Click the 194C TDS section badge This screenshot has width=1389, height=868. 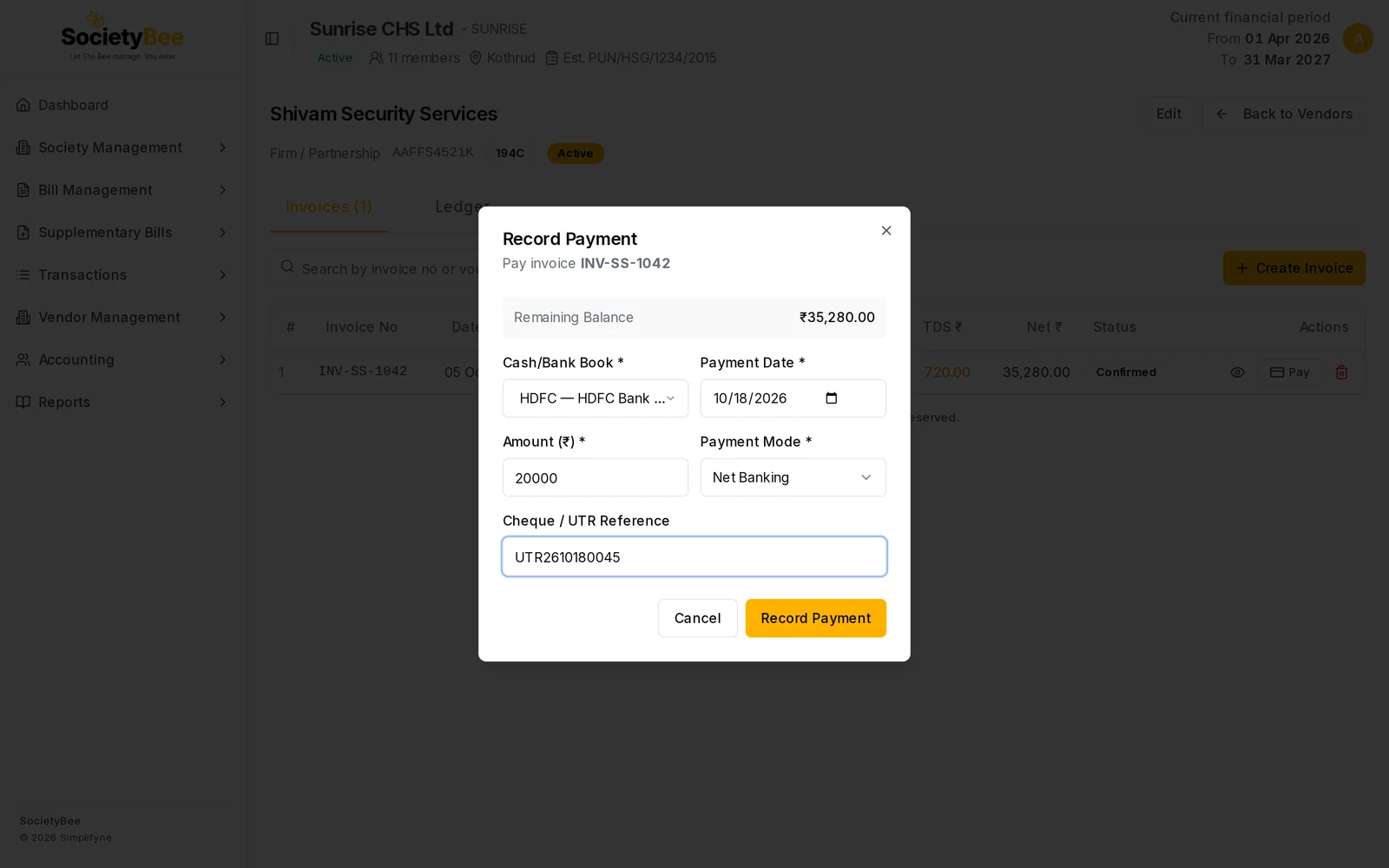coord(510,154)
